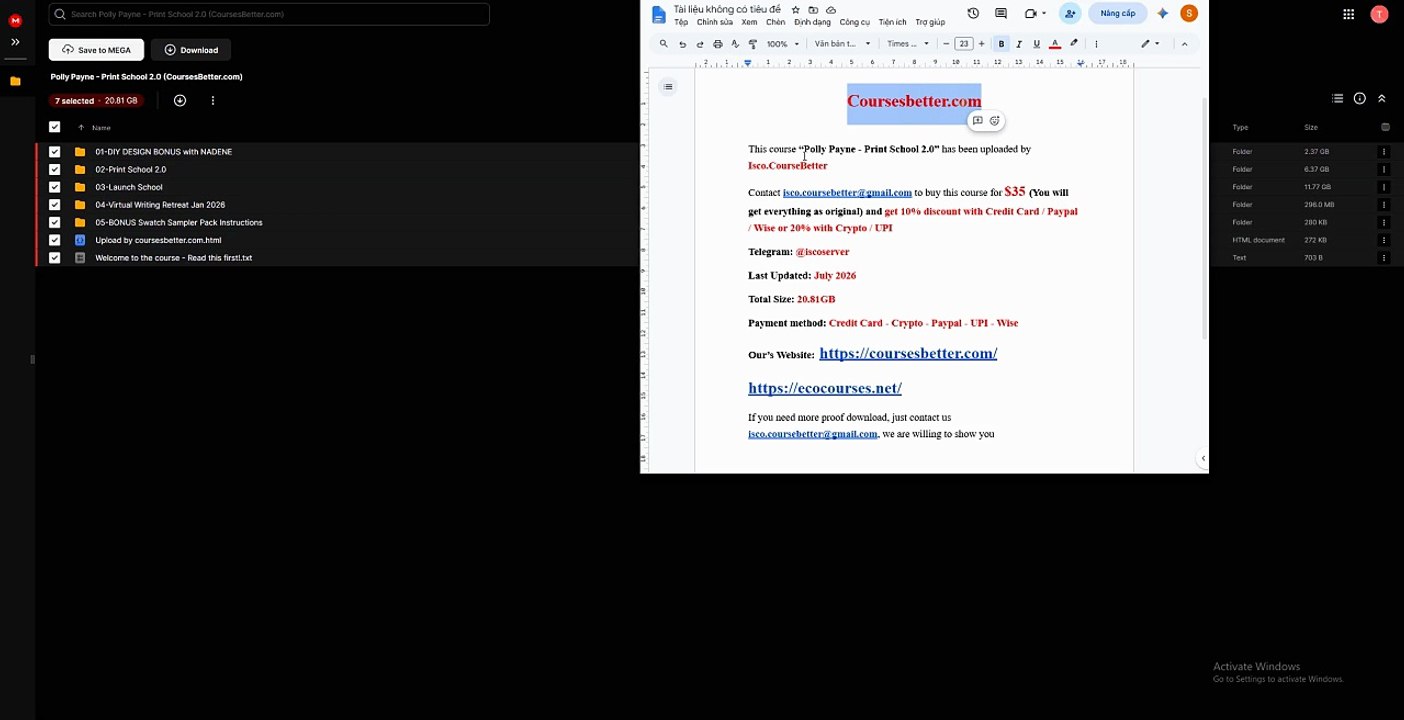This screenshot has height=720, width=1404.
Task: Open the Docs toolbar more options
Action: pyautogui.click(x=1096, y=44)
